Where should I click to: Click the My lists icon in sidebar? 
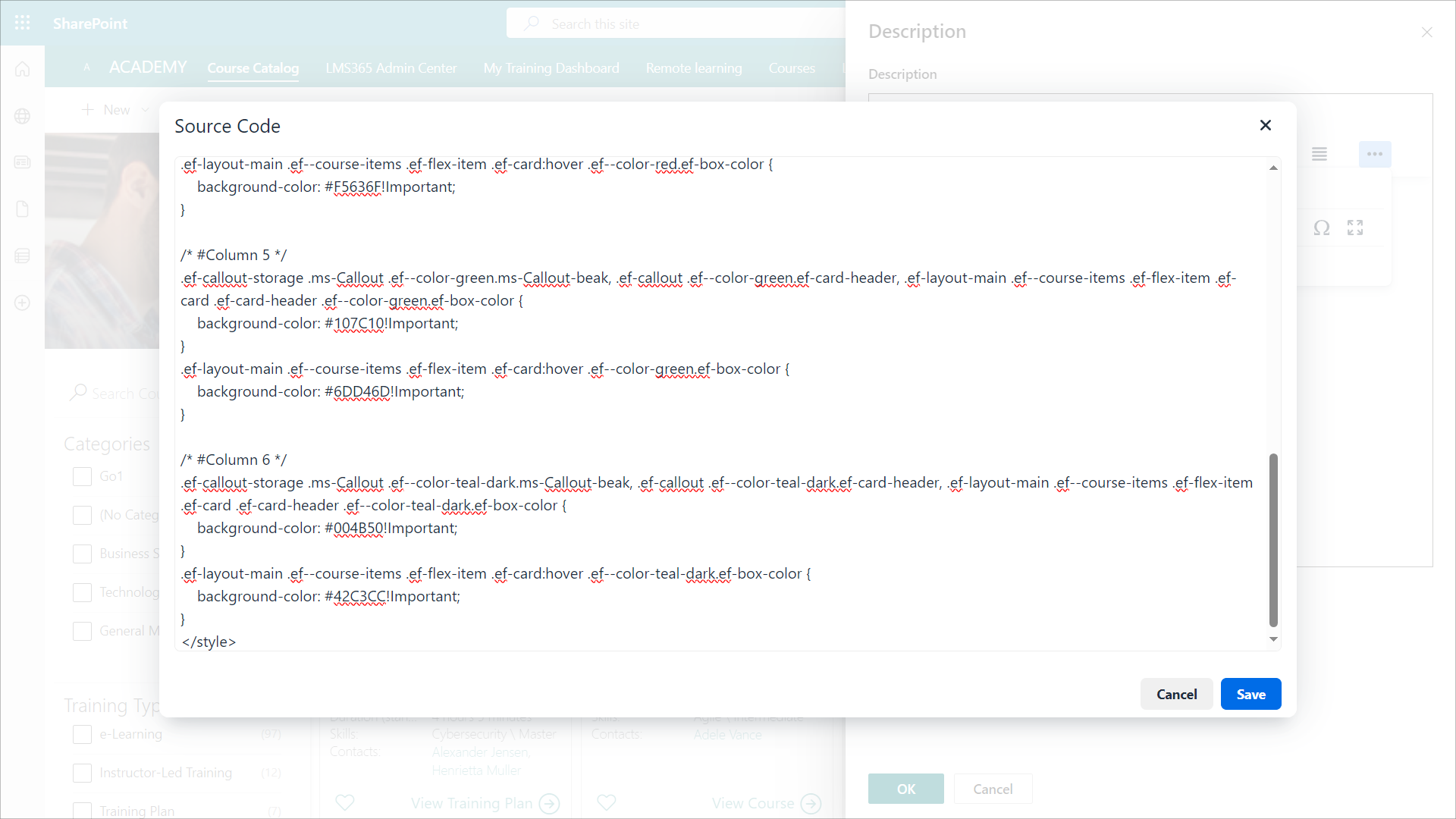point(22,256)
